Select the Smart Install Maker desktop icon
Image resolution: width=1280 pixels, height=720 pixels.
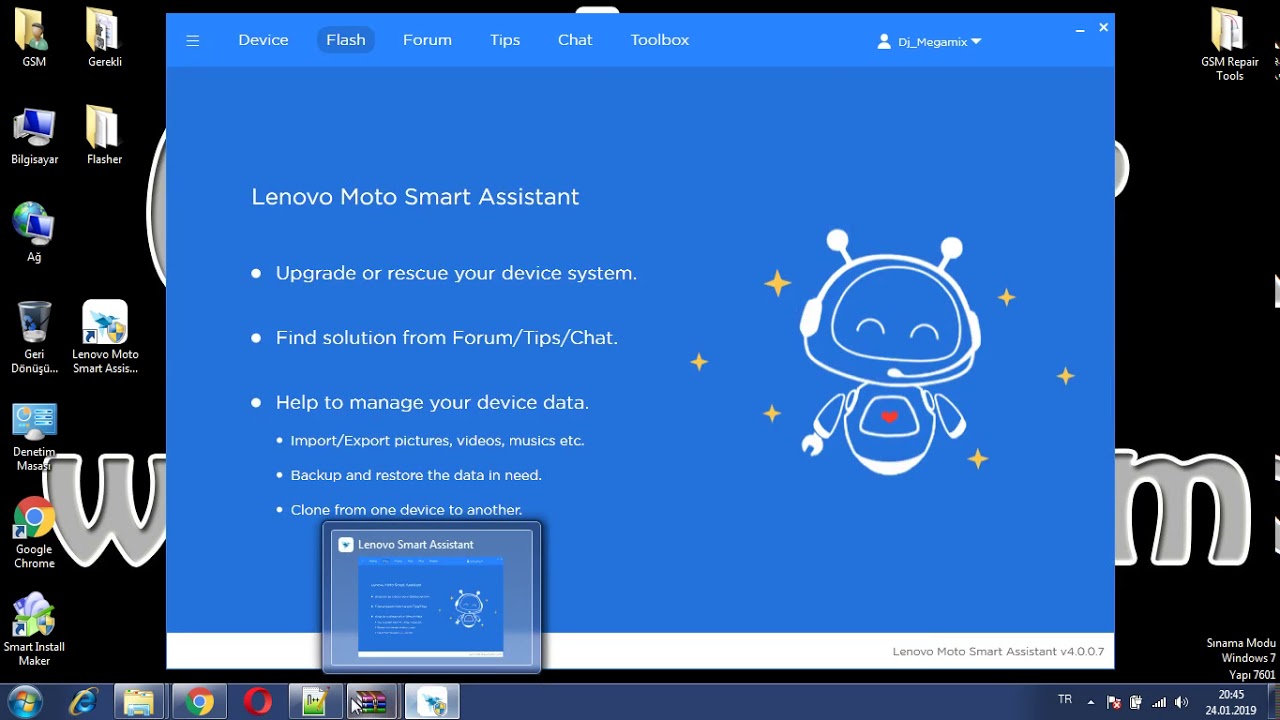click(x=34, y=630)
